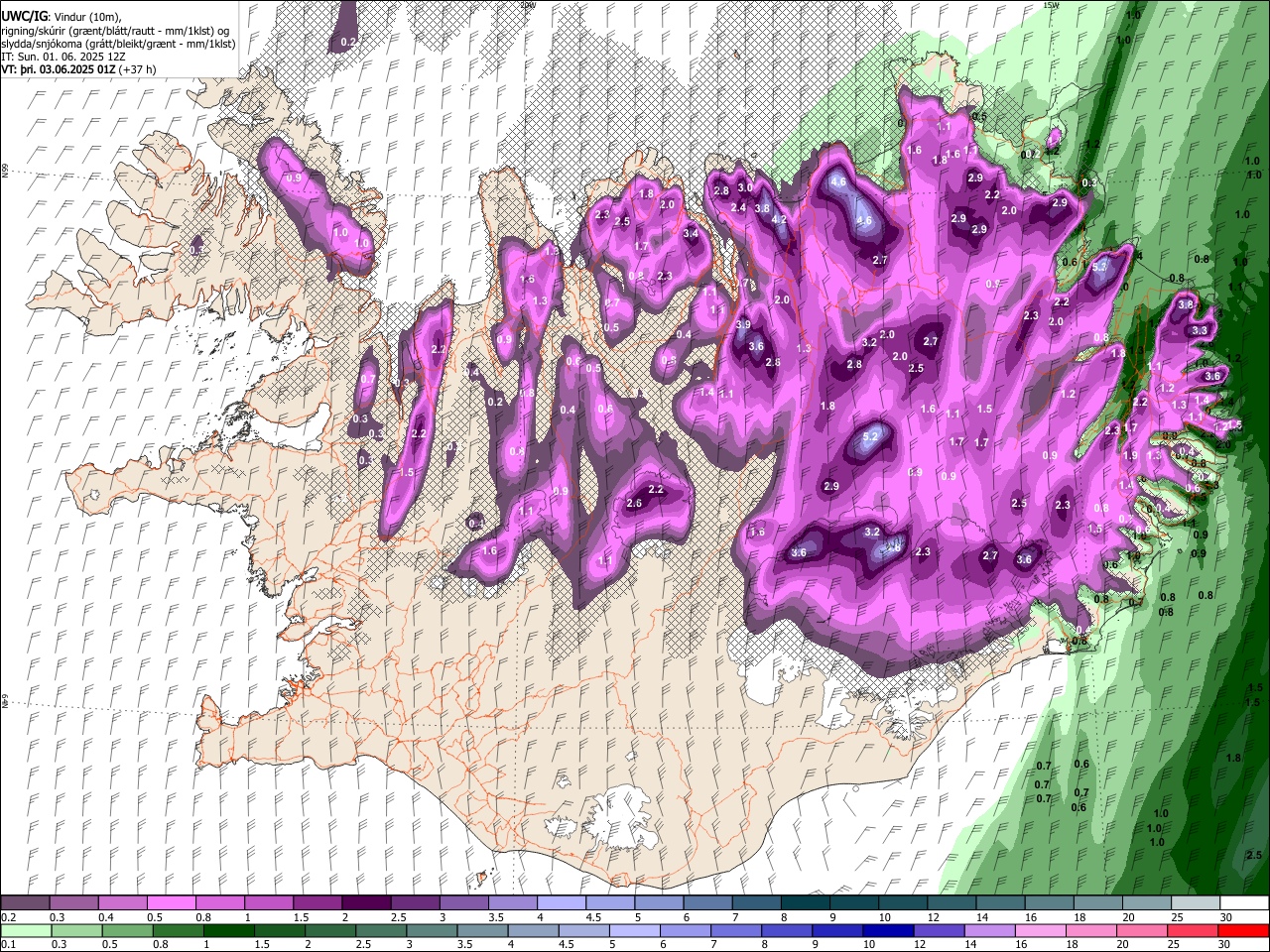Image resolution: width=1270 pixels, height=952 pixels.
Task: Click the UWC/IG title text
Action: click(24, 15)
